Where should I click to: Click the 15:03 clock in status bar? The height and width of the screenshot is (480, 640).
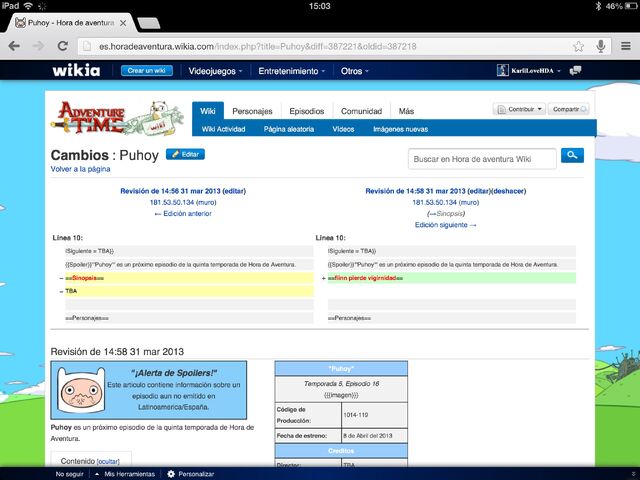tap(320, 6)
